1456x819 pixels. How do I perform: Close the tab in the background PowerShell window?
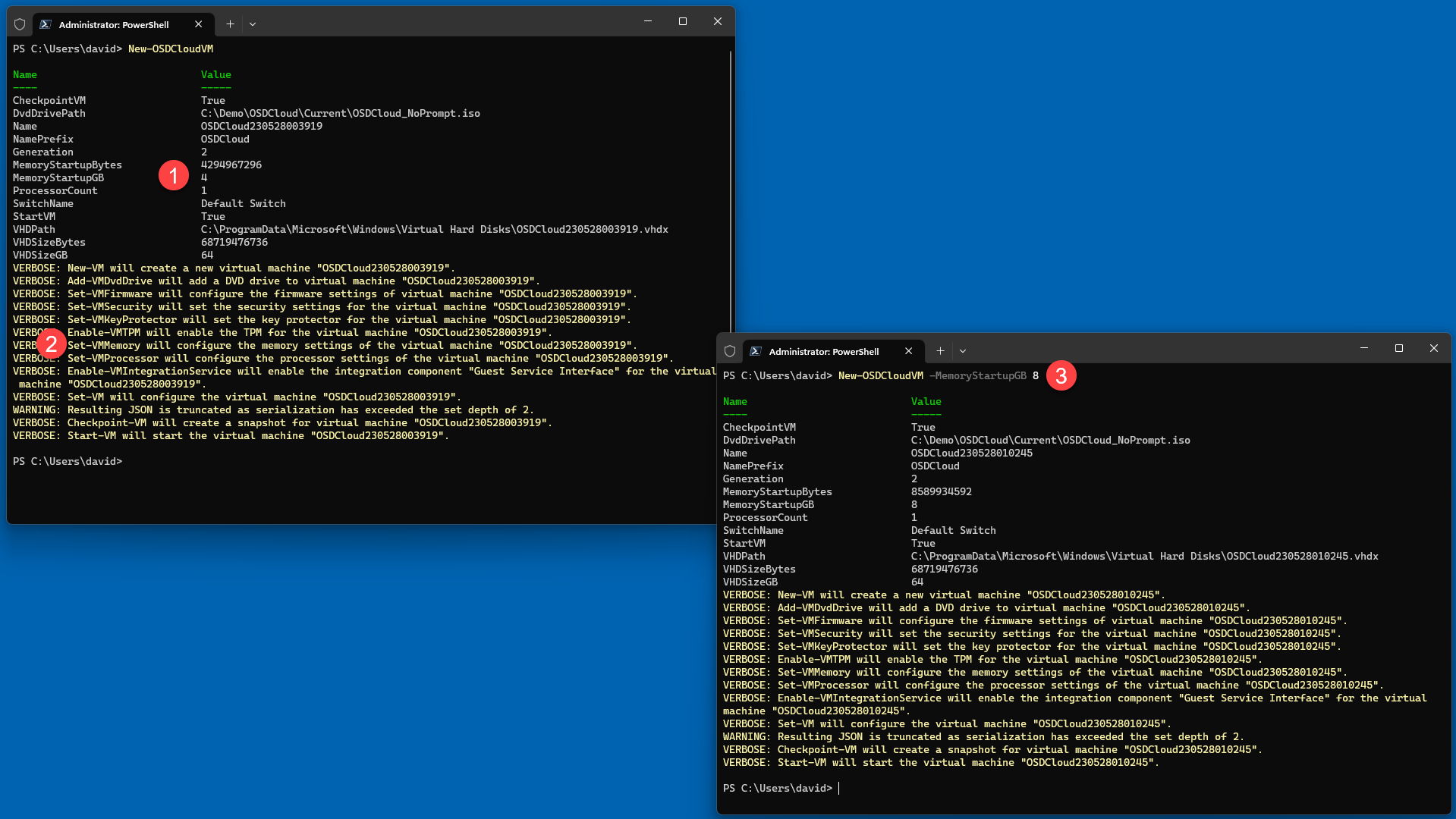199,24
